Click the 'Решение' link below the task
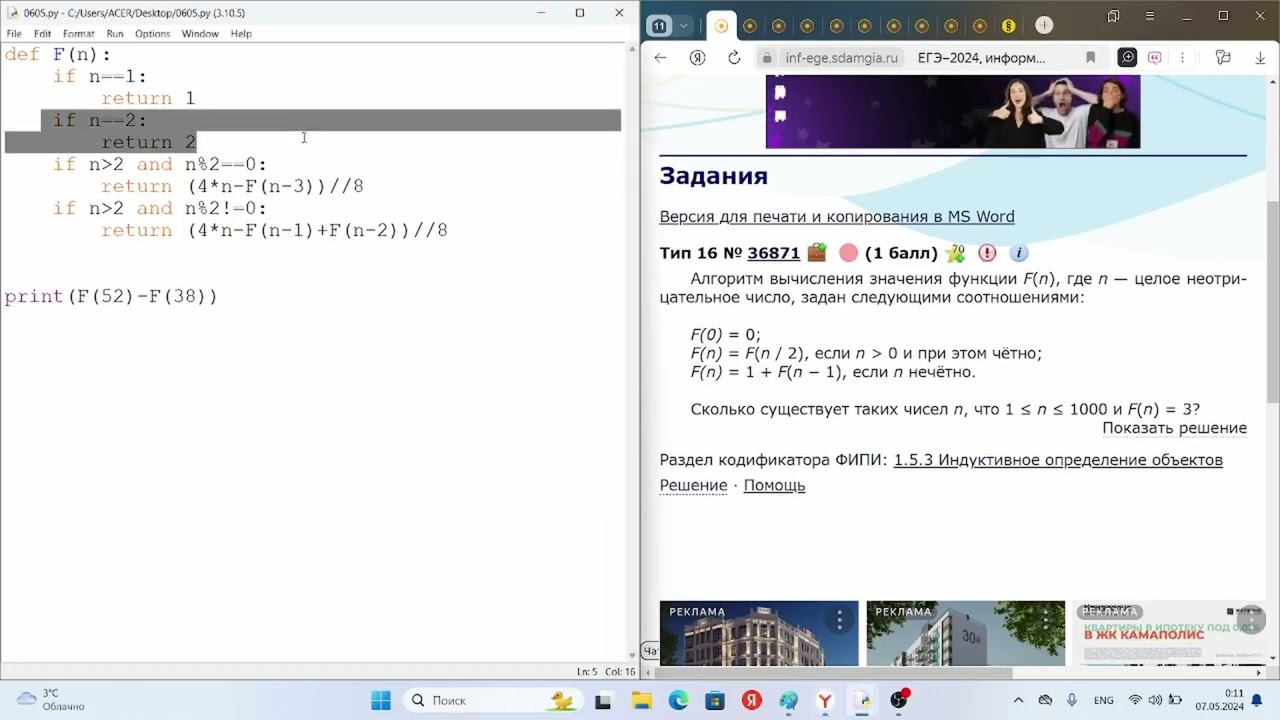Screen dimensions: 1280x720 (693, 485)
